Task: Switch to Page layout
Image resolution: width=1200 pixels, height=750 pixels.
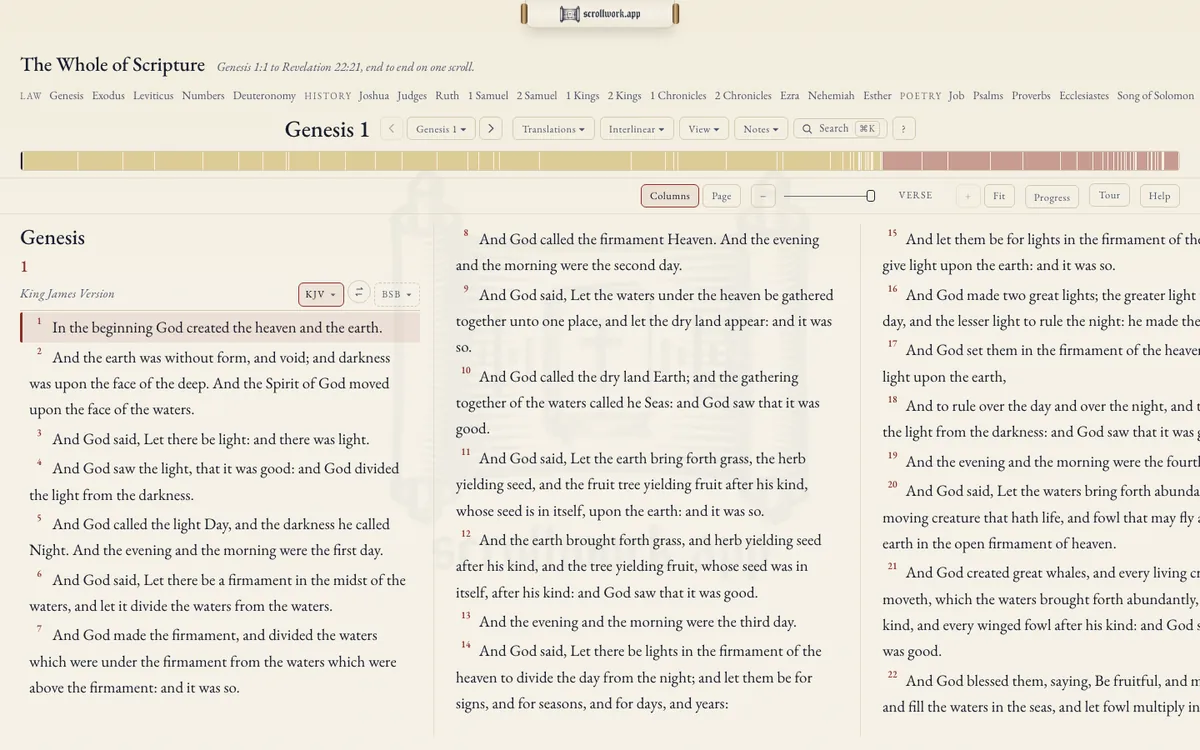Action: 721,196
